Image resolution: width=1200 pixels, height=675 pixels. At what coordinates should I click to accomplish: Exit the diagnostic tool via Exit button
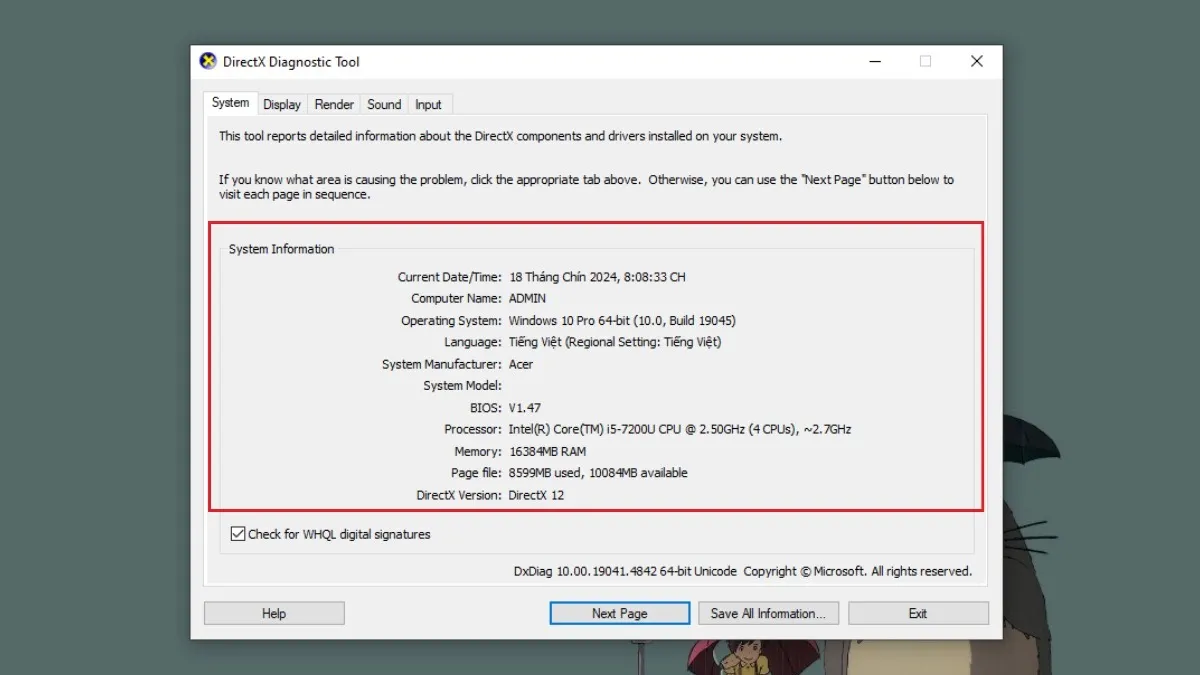[x=917, y=613]
